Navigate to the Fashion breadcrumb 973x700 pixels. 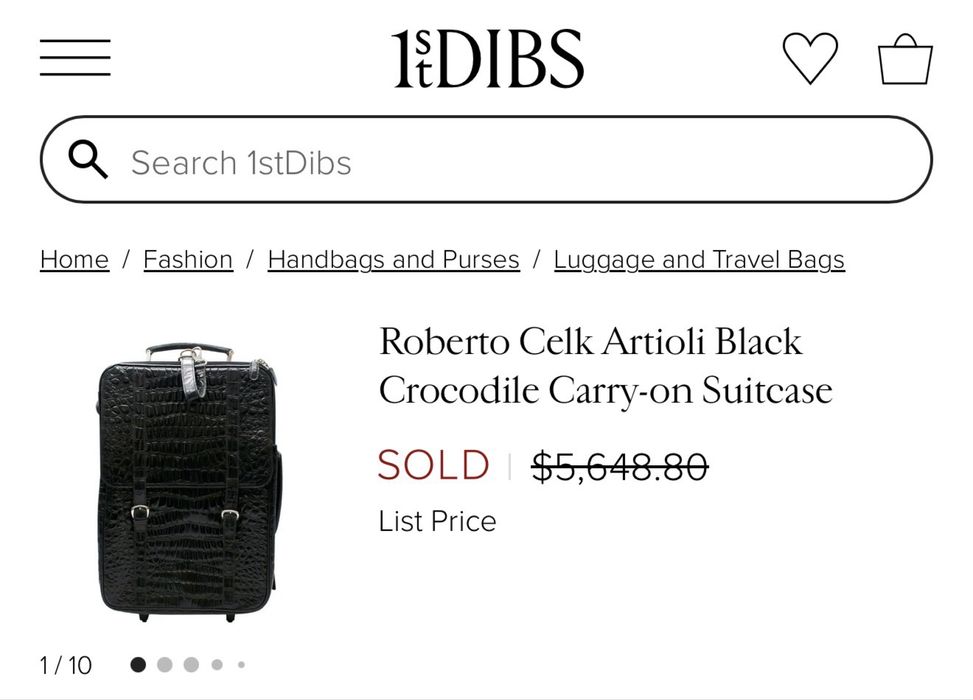[x=188, y=260]
